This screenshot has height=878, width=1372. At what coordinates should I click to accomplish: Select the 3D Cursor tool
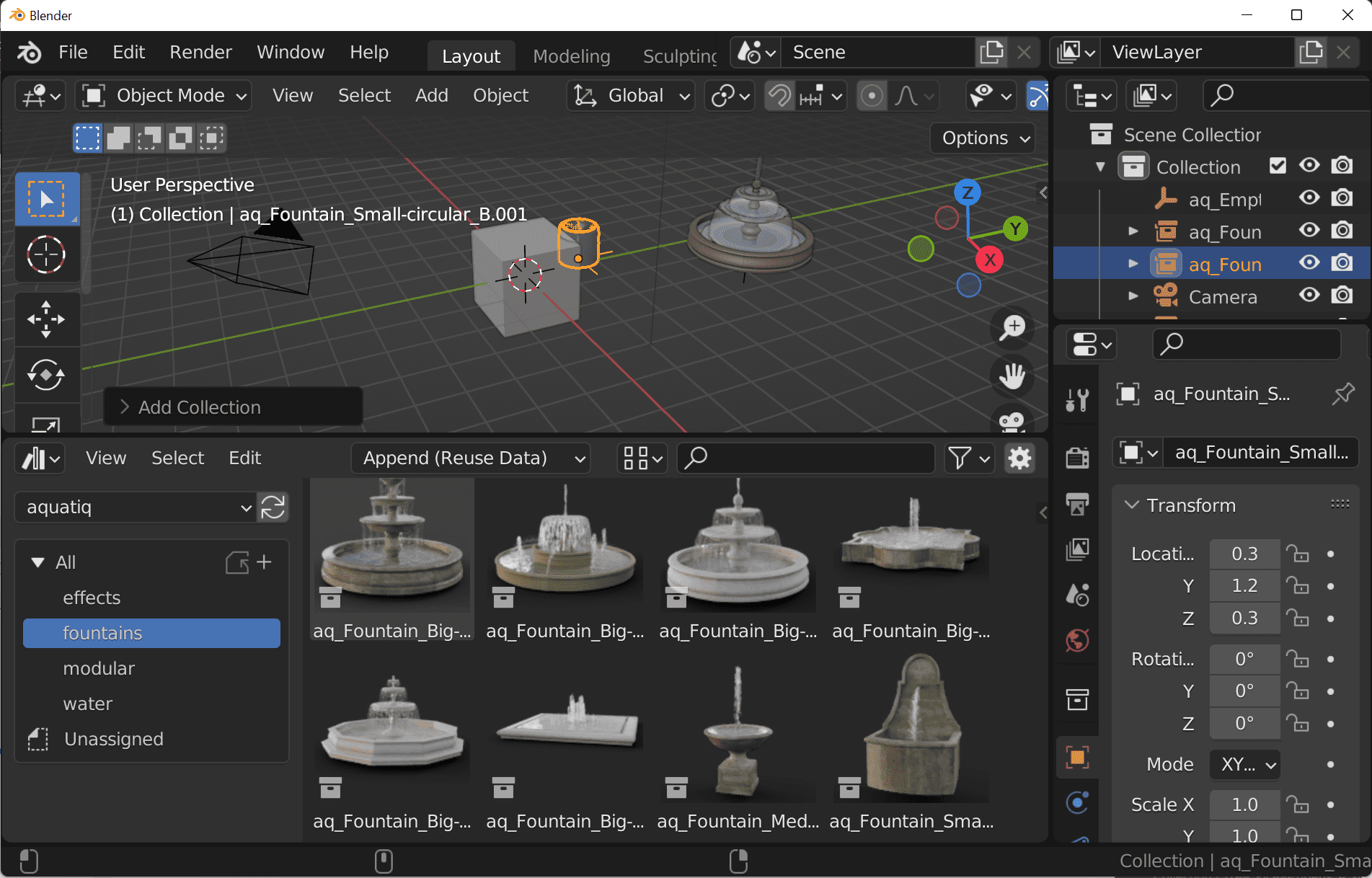tap(46, 254)
